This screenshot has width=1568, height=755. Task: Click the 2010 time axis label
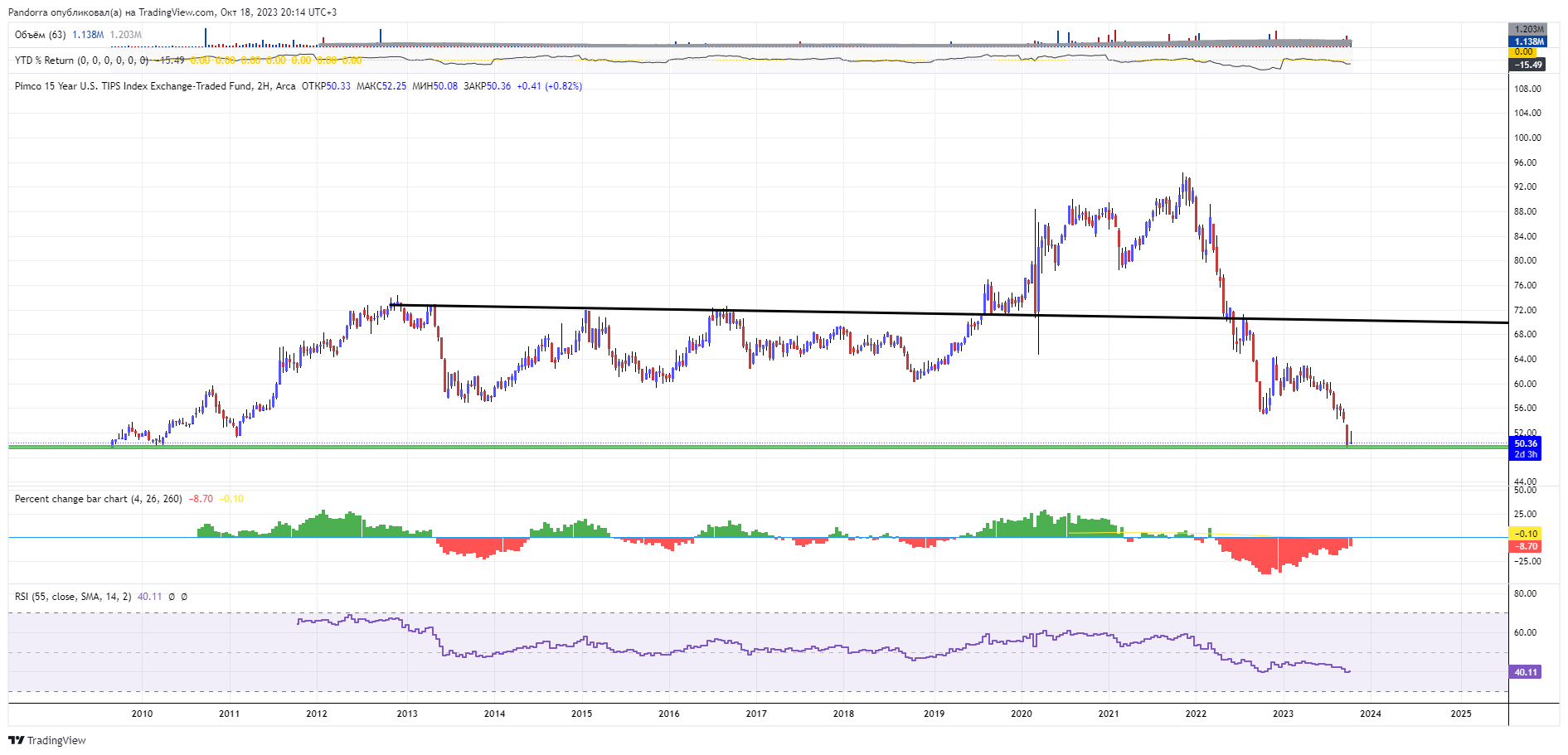[x=142, y=714]
